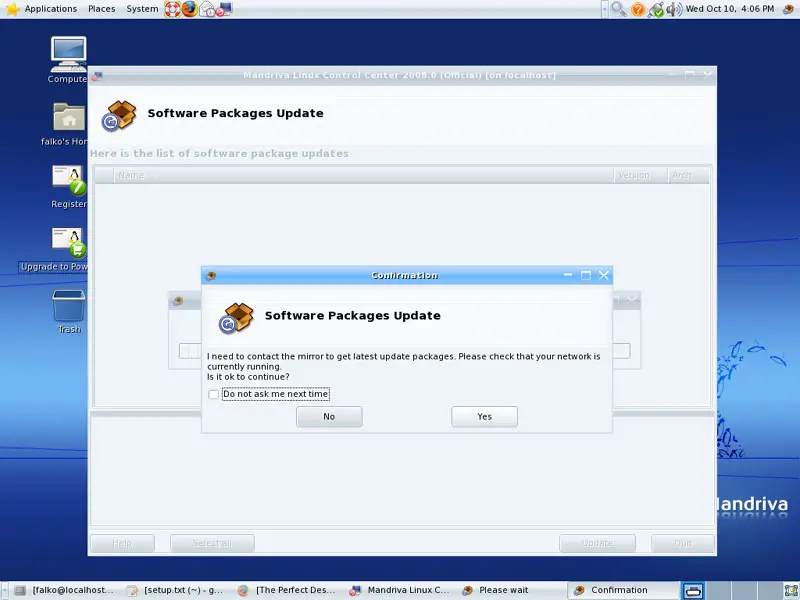Select the active workspace in the workspace switcher

coord(693,591)
